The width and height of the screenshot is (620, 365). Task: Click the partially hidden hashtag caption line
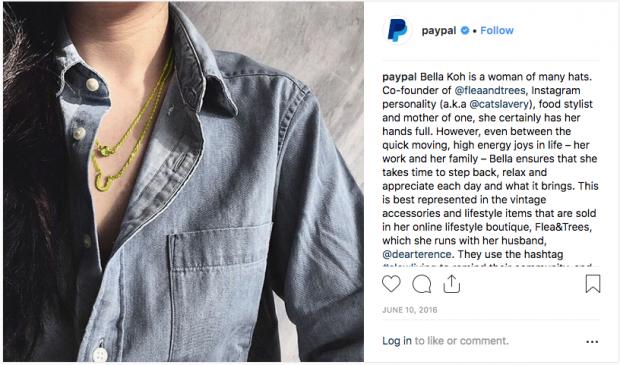tap(487, 266)
